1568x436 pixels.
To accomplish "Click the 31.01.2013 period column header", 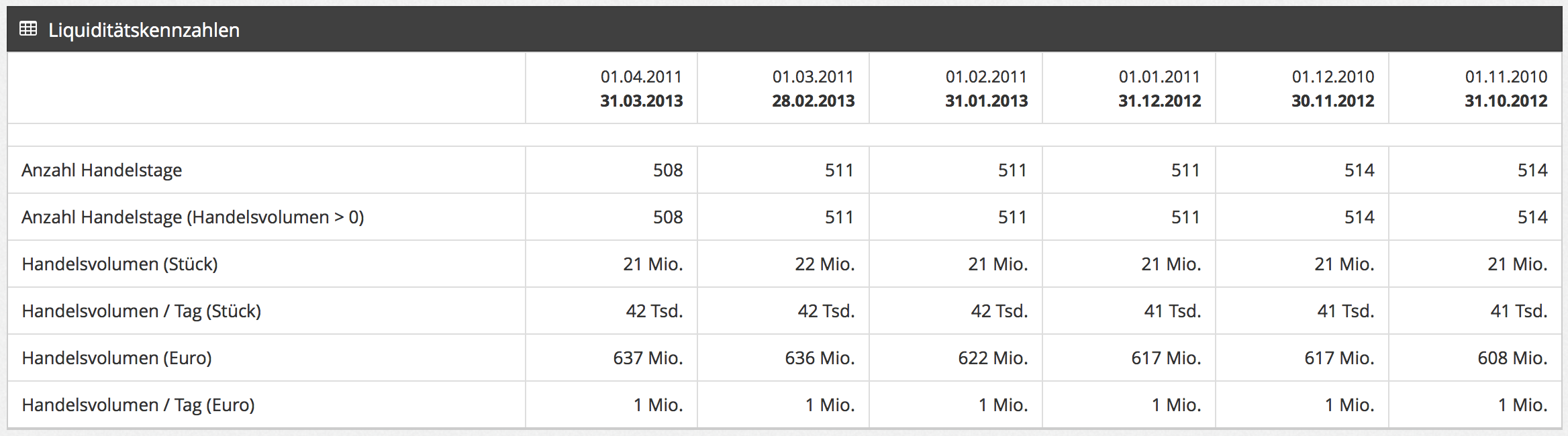I will 986,89.
